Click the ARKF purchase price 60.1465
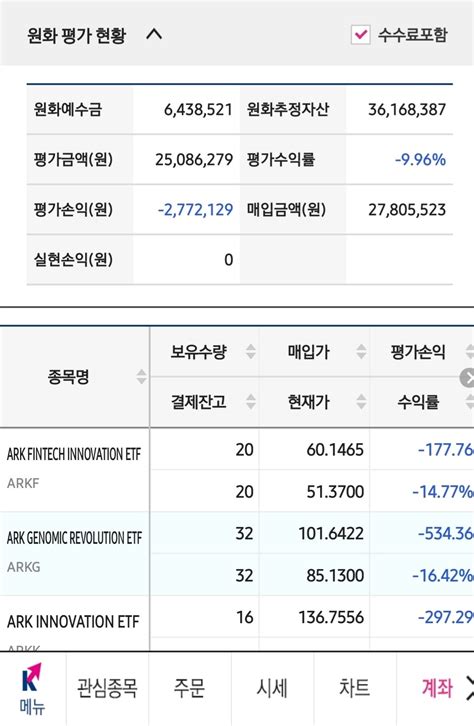 pyautogui.click(x=335, y=450)
